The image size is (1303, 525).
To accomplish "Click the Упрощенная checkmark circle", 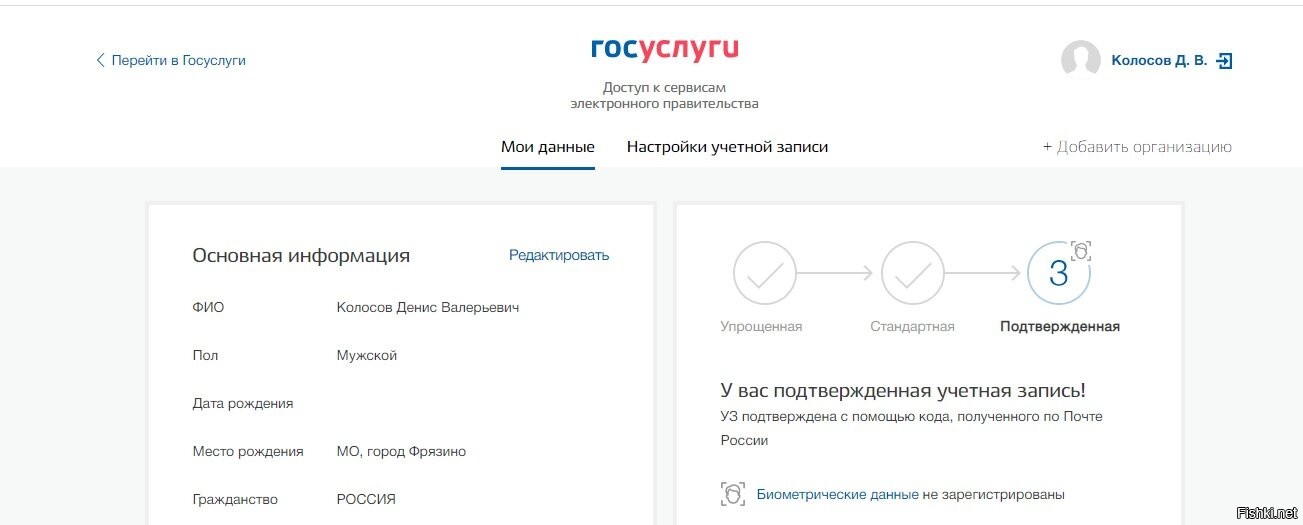I will pos(765,273).
